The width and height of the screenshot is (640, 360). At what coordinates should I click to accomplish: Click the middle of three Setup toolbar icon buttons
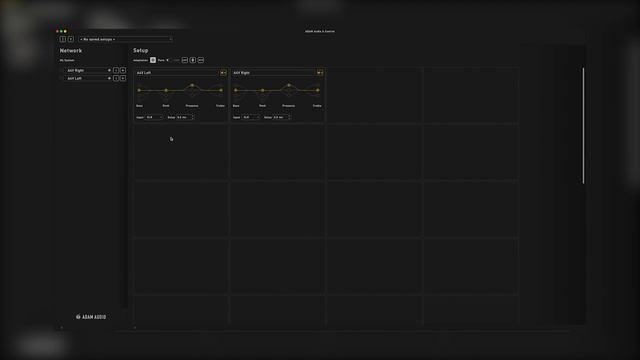click(193, 60)
